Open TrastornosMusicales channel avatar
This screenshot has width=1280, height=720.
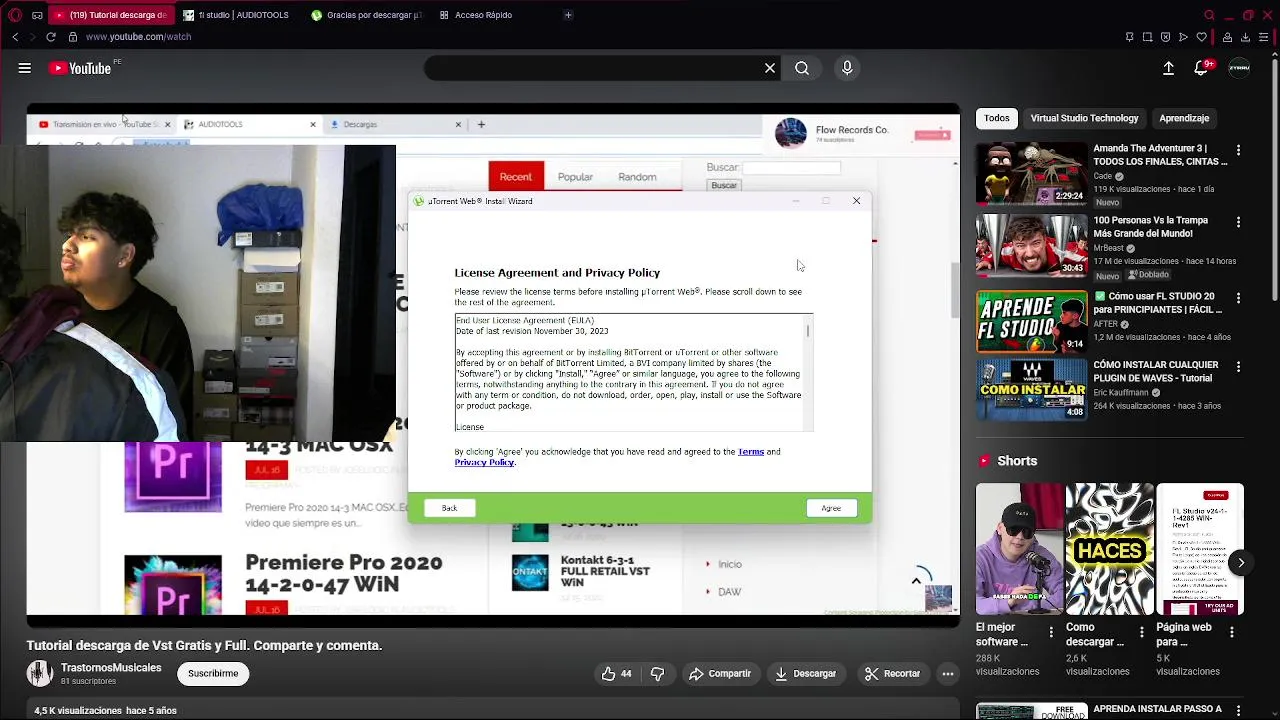pyautogui.click(x=39, y=673)
